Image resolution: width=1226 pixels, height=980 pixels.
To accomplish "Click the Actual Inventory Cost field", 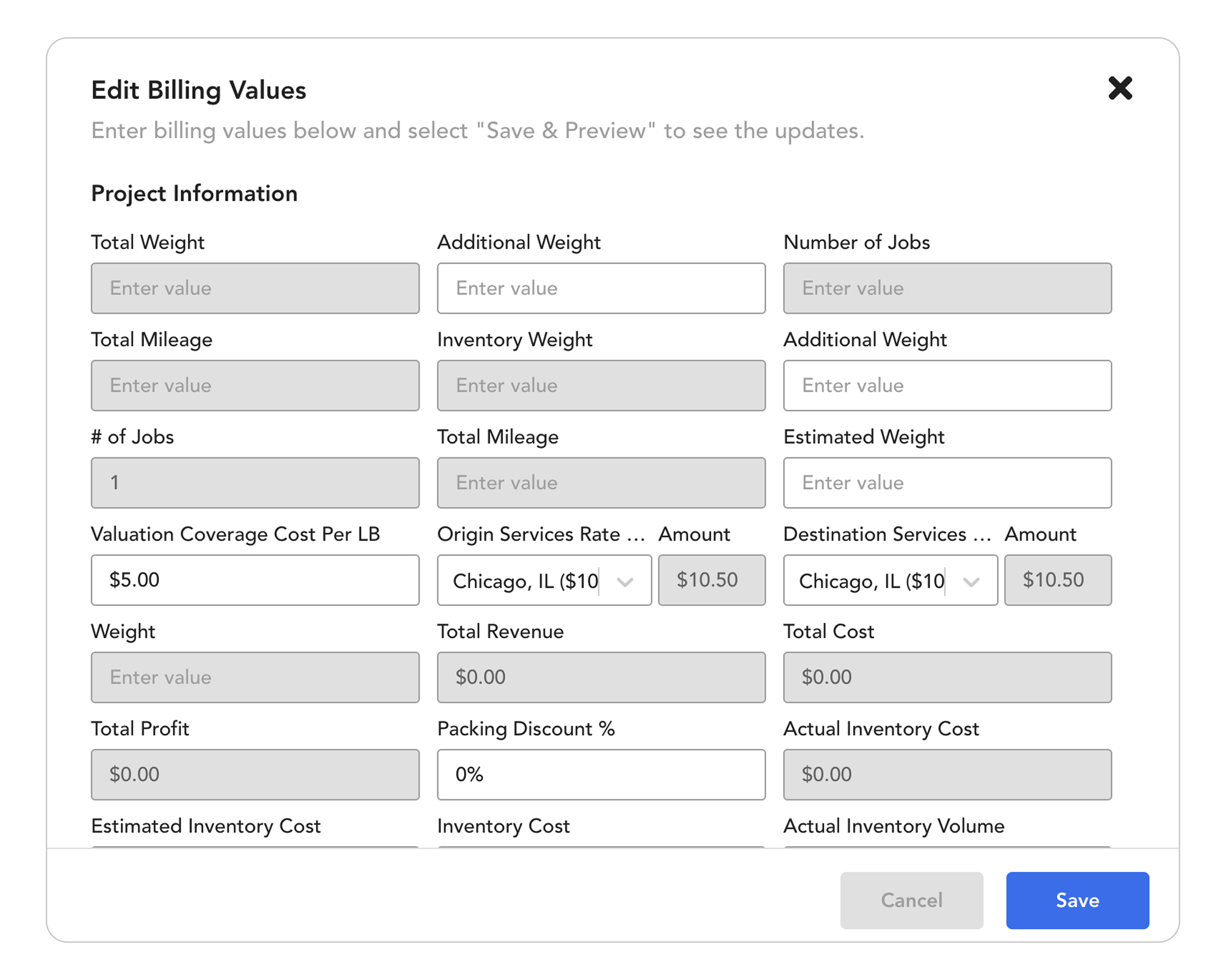I will (x=947, y=774).
